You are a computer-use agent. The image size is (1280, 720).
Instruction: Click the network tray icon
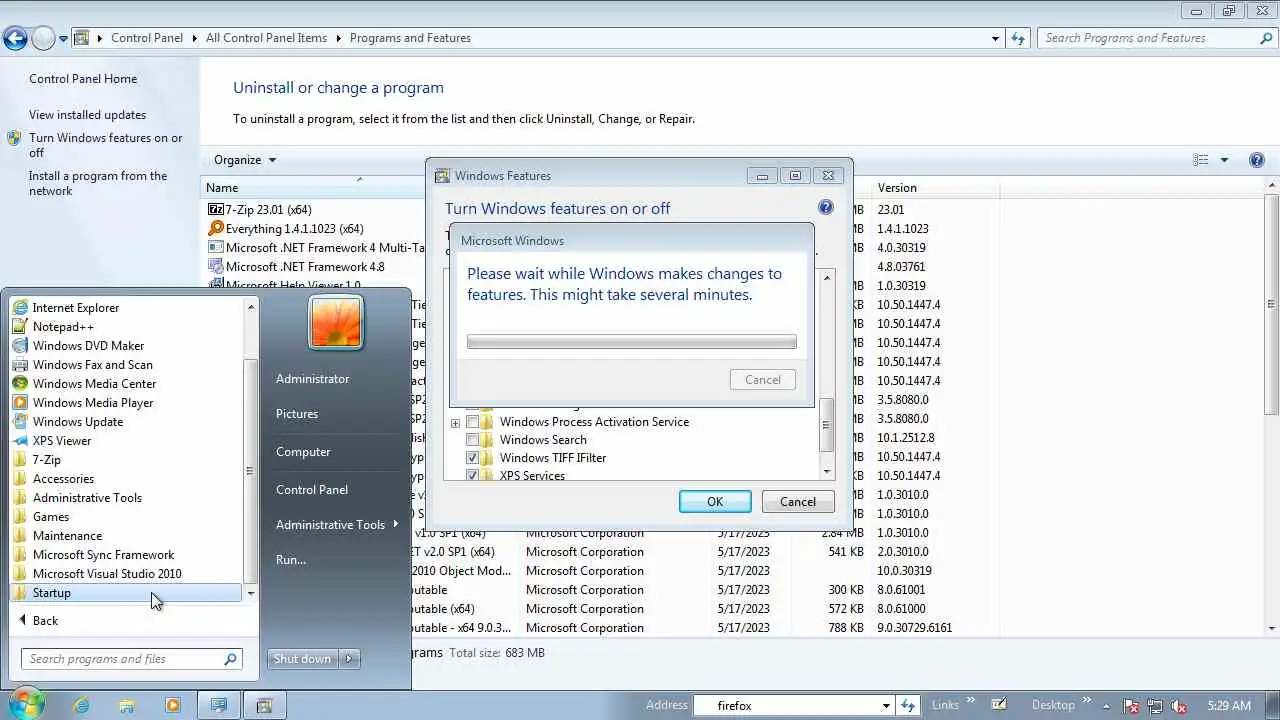tap(1155, 705)
